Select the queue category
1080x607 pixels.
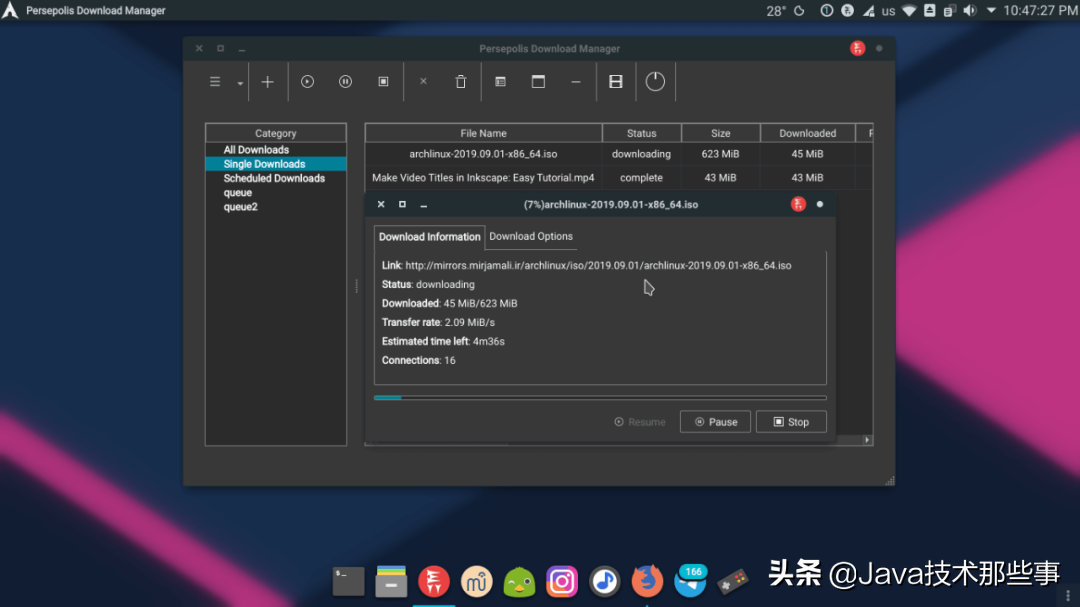point(238,193)
